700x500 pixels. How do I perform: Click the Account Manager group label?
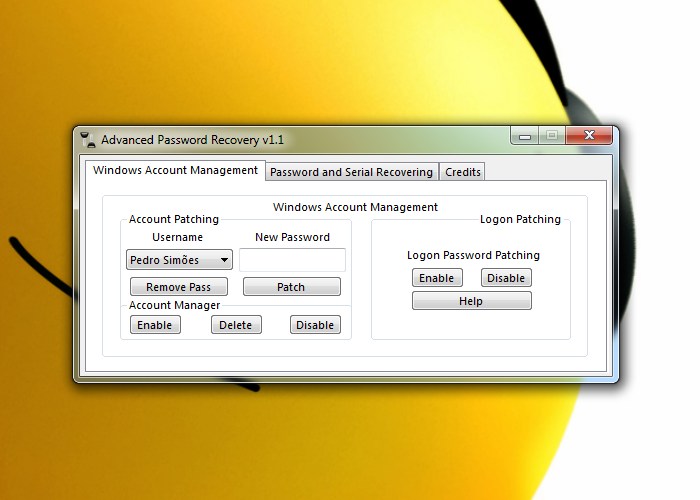click(x=175, y=305)
